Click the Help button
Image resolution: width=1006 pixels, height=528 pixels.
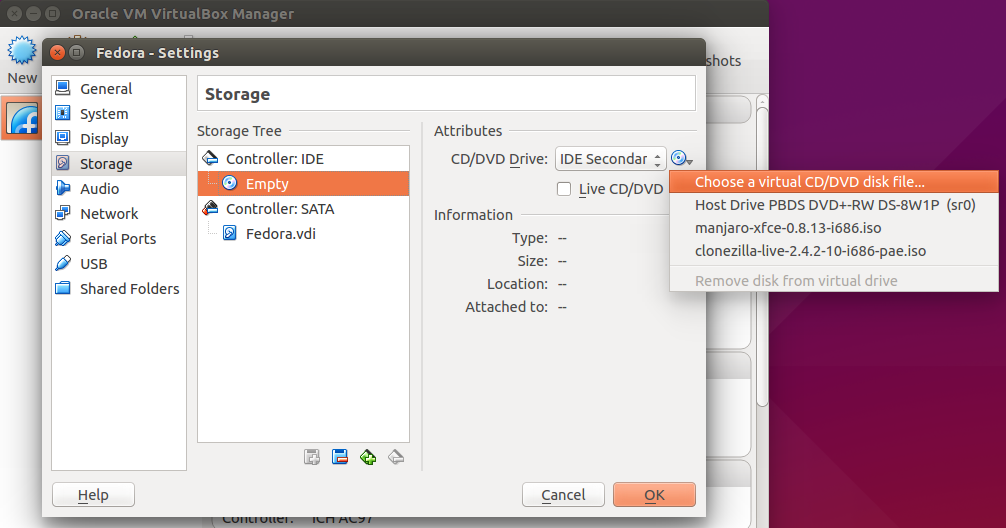click(x=93, y=495)
